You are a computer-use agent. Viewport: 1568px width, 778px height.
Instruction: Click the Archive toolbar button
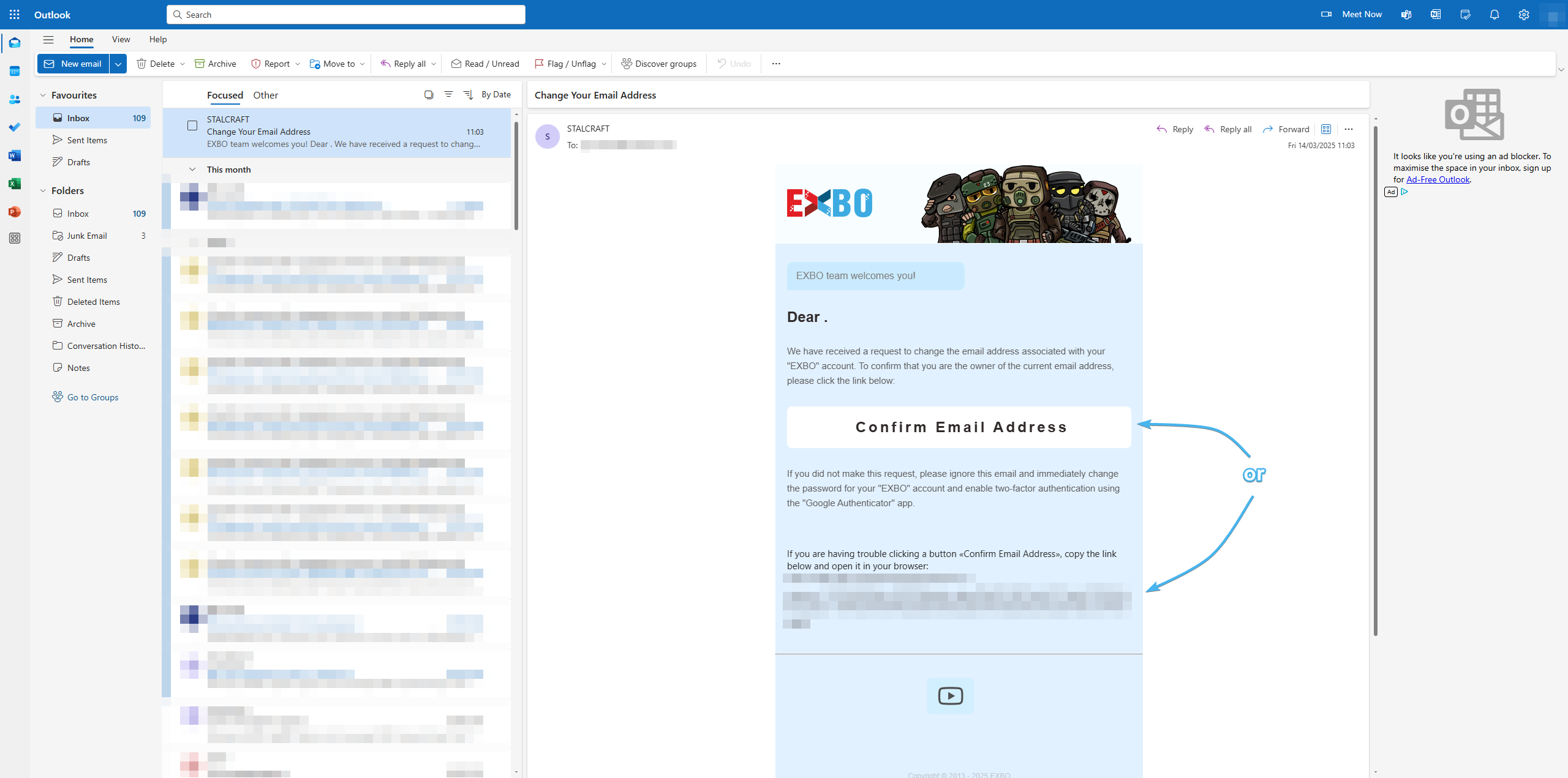pos(216,64)
